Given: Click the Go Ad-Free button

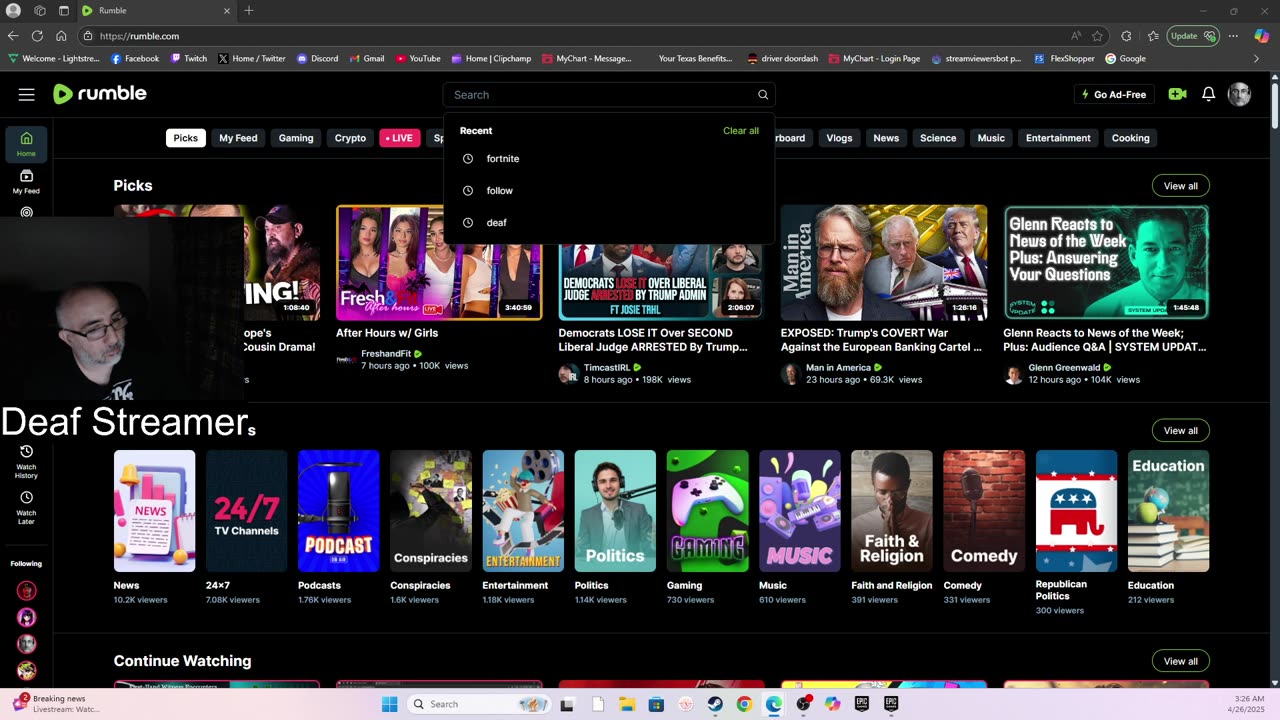Looking at the screenshot, I should (1114, 94).
